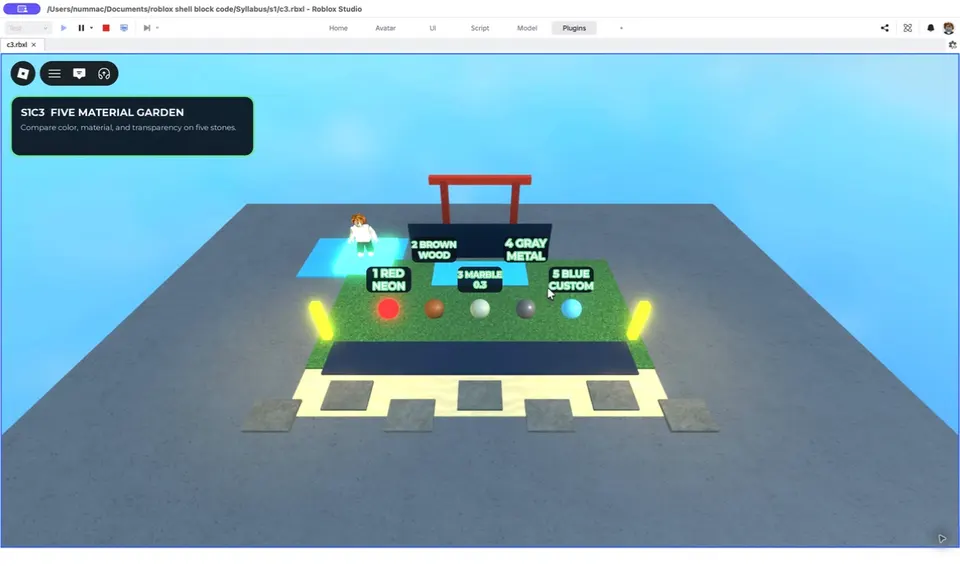Image resolution: width=960 pixels, height=566 pixels.
Task: Open the hamburger list menu in game
Action: coord(54,74)
